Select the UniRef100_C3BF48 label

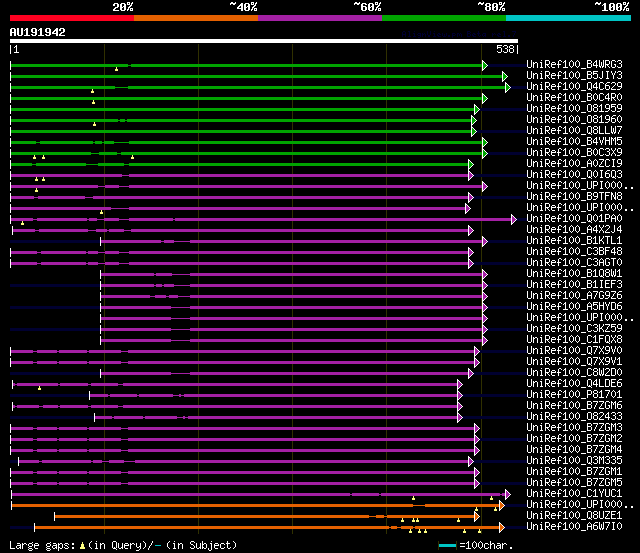pyautogui.click(x=574, y=251)
